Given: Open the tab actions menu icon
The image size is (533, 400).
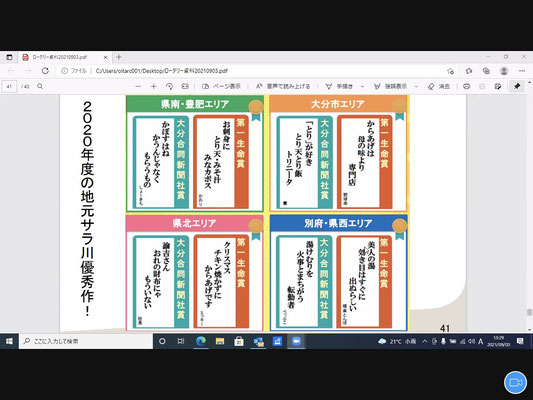Looking at the screenshot, I should coord(9,57).
